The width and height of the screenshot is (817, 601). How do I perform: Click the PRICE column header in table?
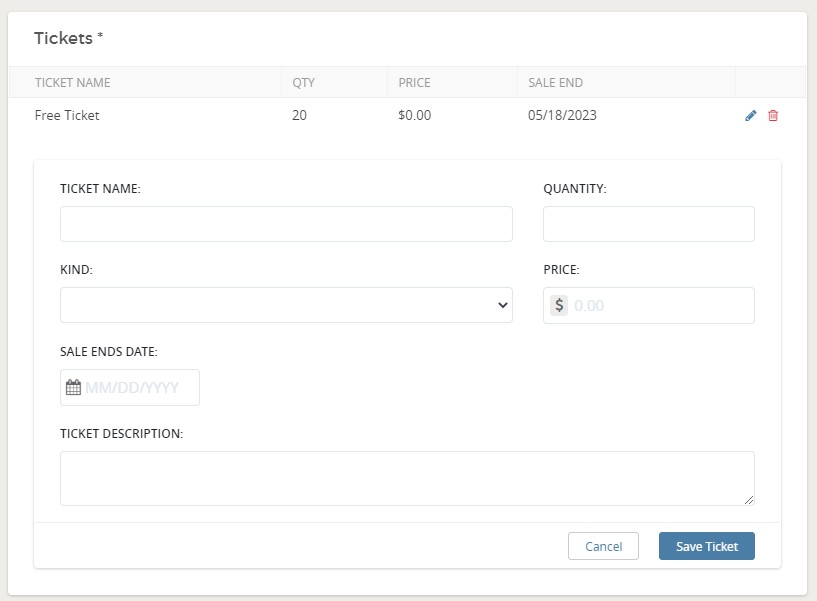(414, 83)
